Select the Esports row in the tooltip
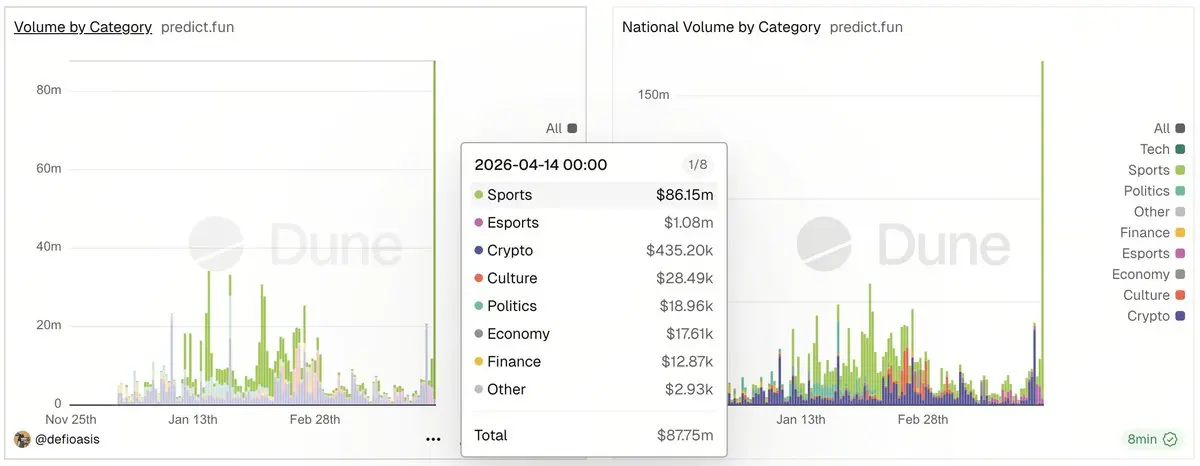 click(x=594, y=223)
